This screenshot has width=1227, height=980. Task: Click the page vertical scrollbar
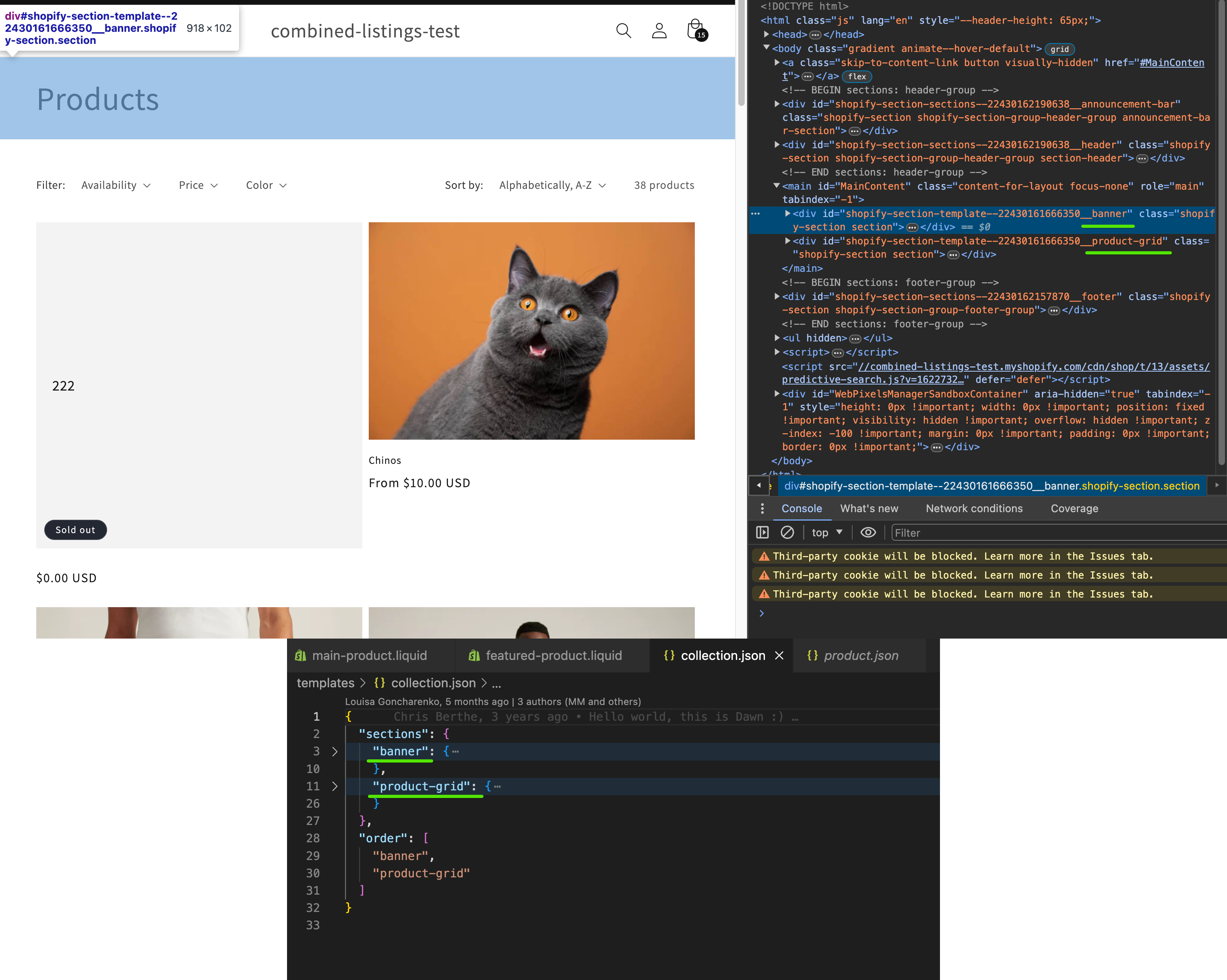[741, 53]
